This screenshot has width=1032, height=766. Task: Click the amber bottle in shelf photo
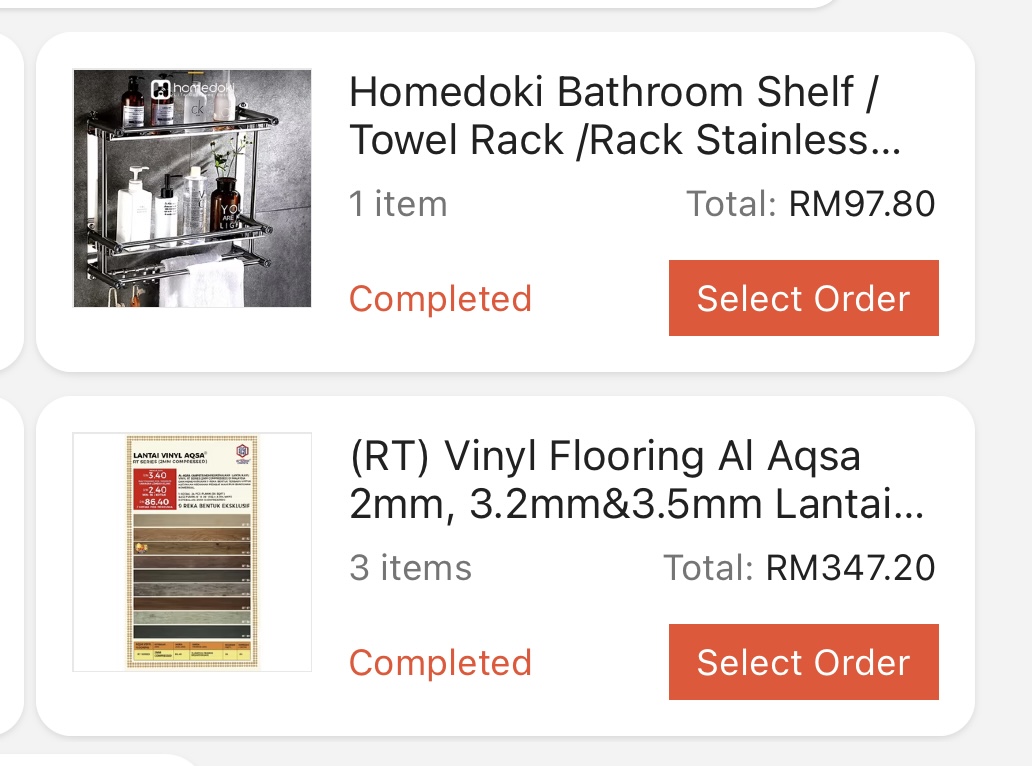[x=226, y=203]
